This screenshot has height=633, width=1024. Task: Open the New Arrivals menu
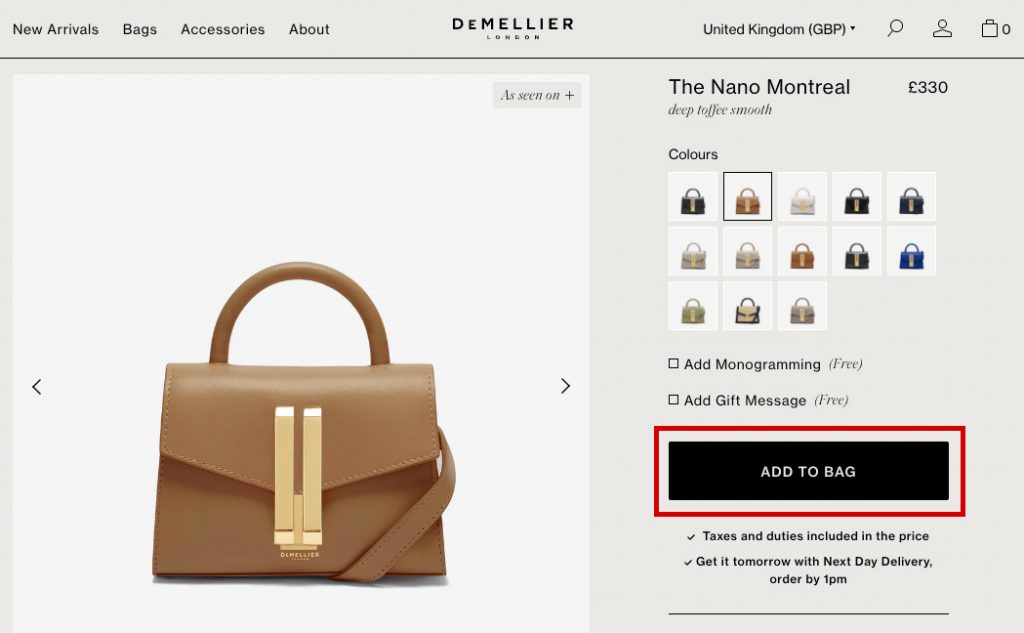coord(56,29)
